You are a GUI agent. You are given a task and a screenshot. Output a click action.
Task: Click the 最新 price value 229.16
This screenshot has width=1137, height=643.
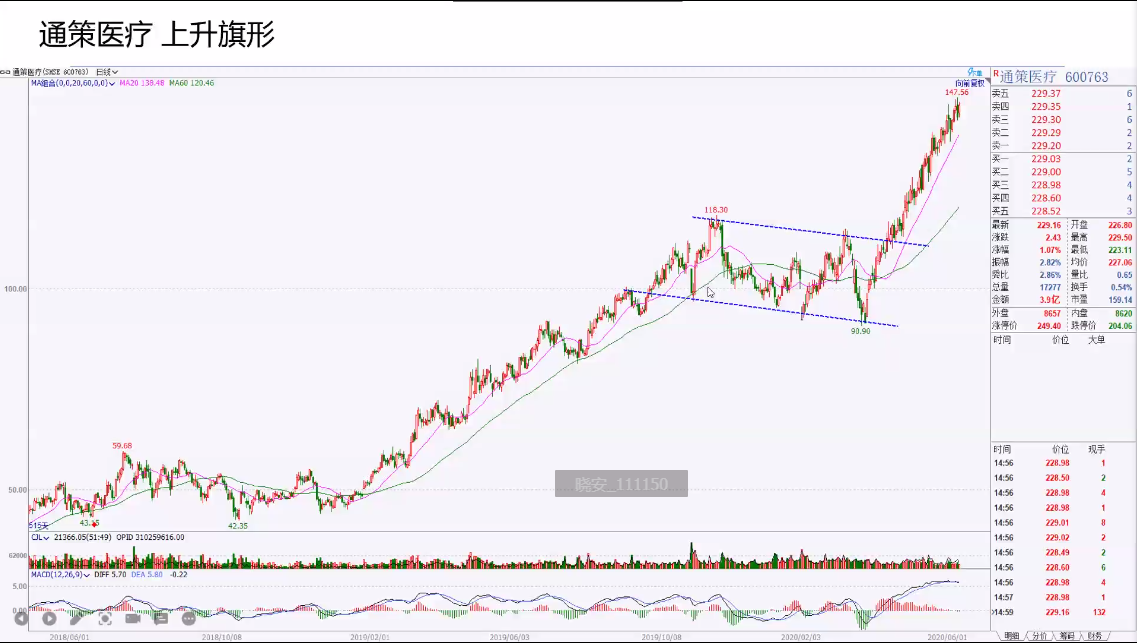pyautogui.click(x=1049, y=225)
